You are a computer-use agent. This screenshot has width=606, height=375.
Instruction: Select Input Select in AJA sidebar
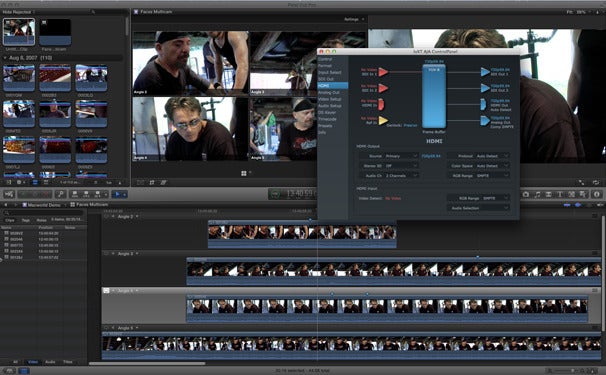[x=330, y=72]
